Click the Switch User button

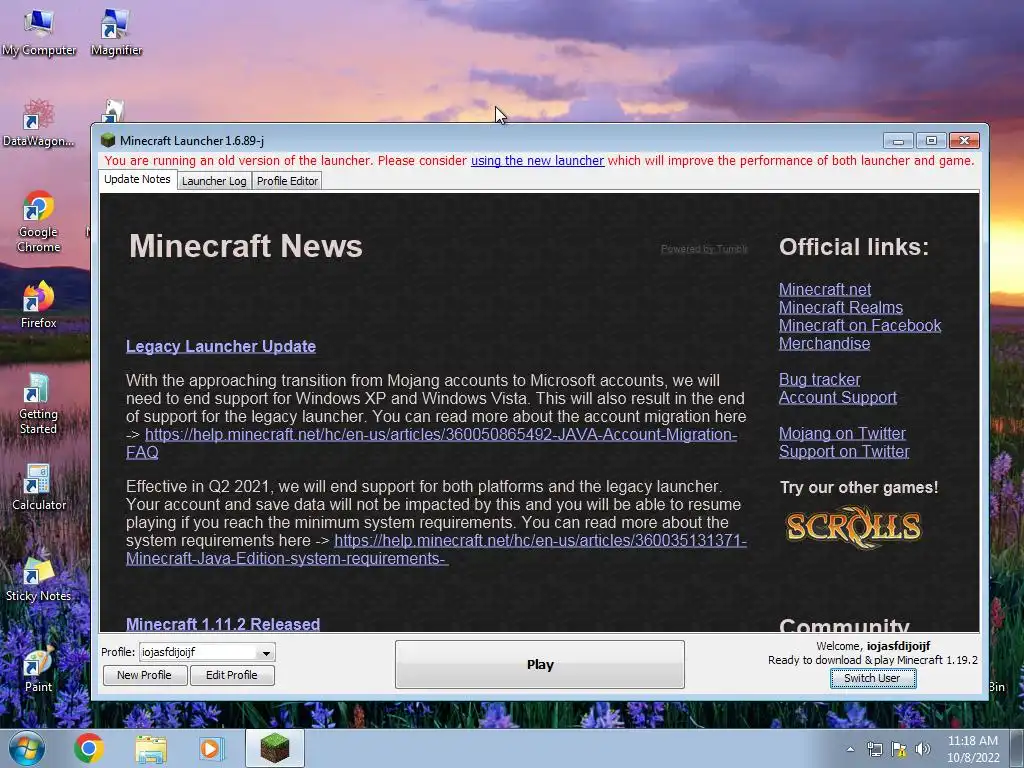[x=872, y=679]
